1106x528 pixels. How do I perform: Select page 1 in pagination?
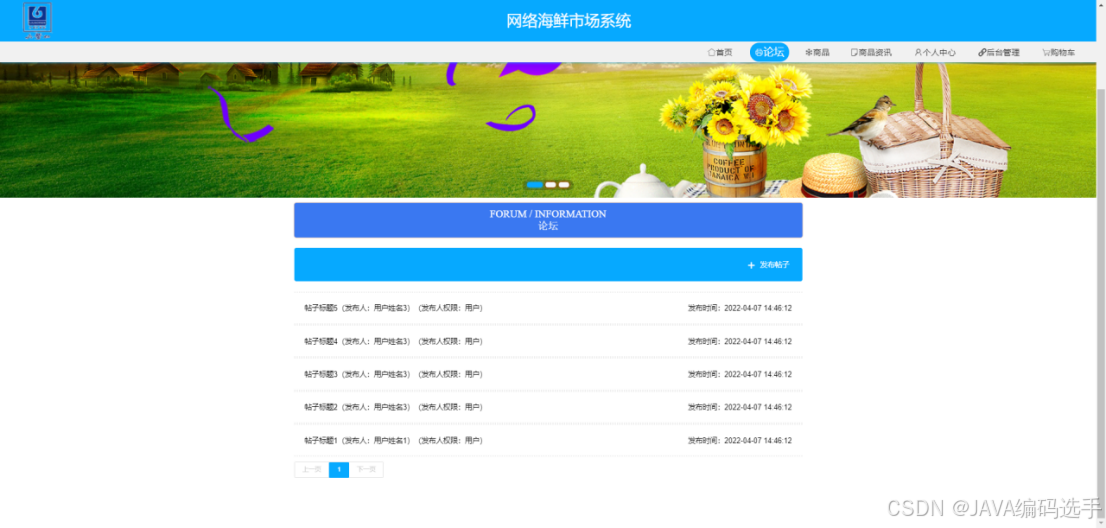(339, 469)
